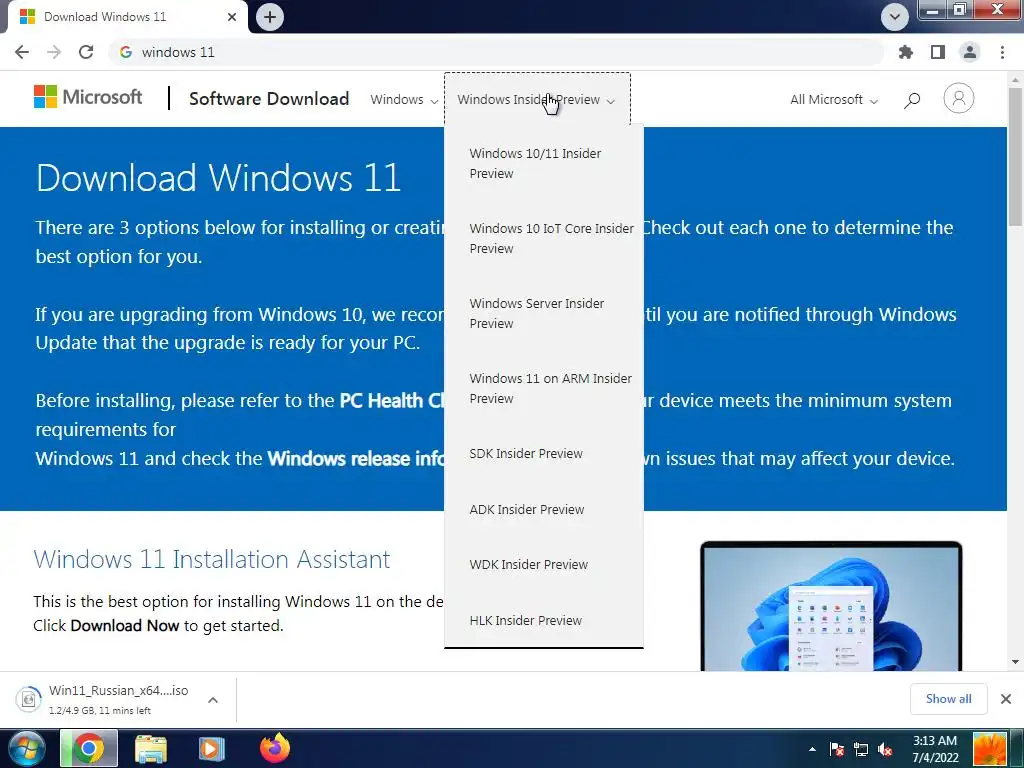Expand the Windows nav dropdown
The image size is (1024, 768).
pyautogui.click(x=404, y=100)
